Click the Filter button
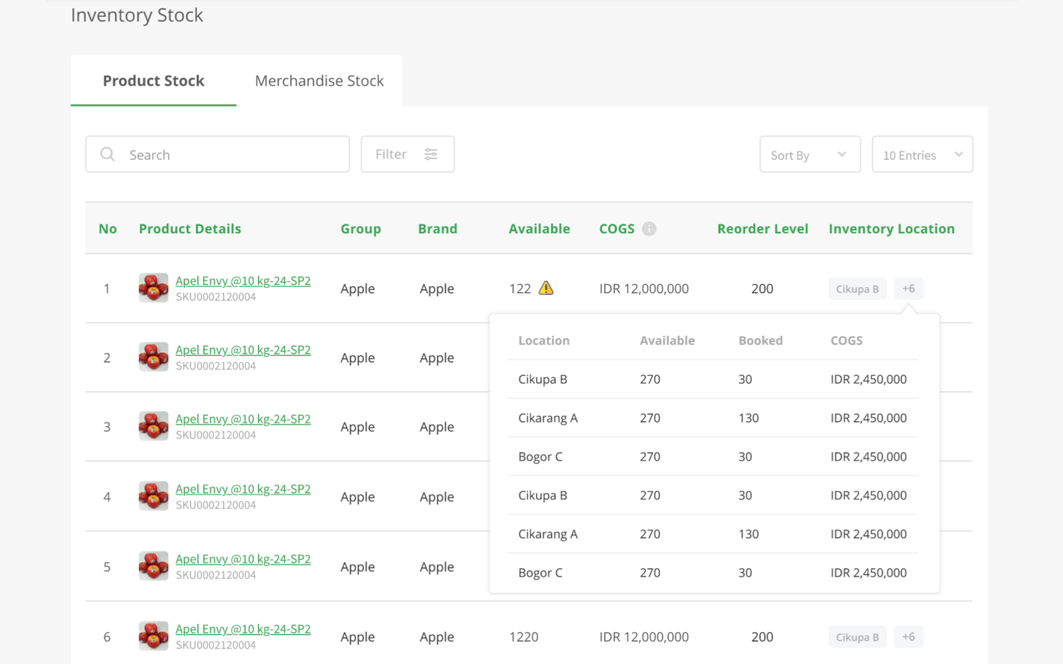This screenshot has width=1063, height=664. pos(407,154)
